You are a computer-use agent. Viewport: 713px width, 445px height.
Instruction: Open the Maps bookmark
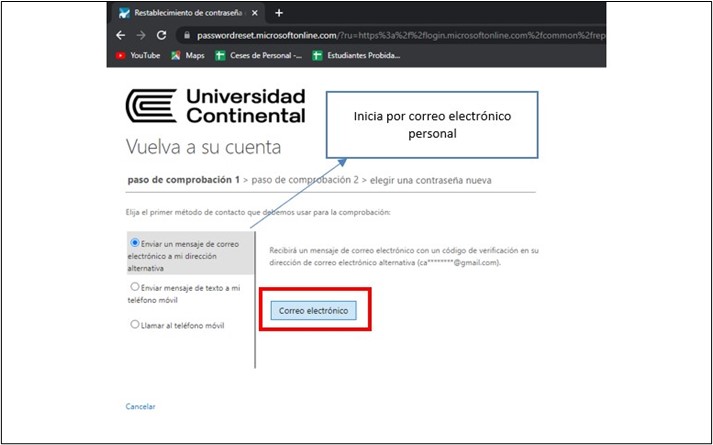(x=187, y=55)
